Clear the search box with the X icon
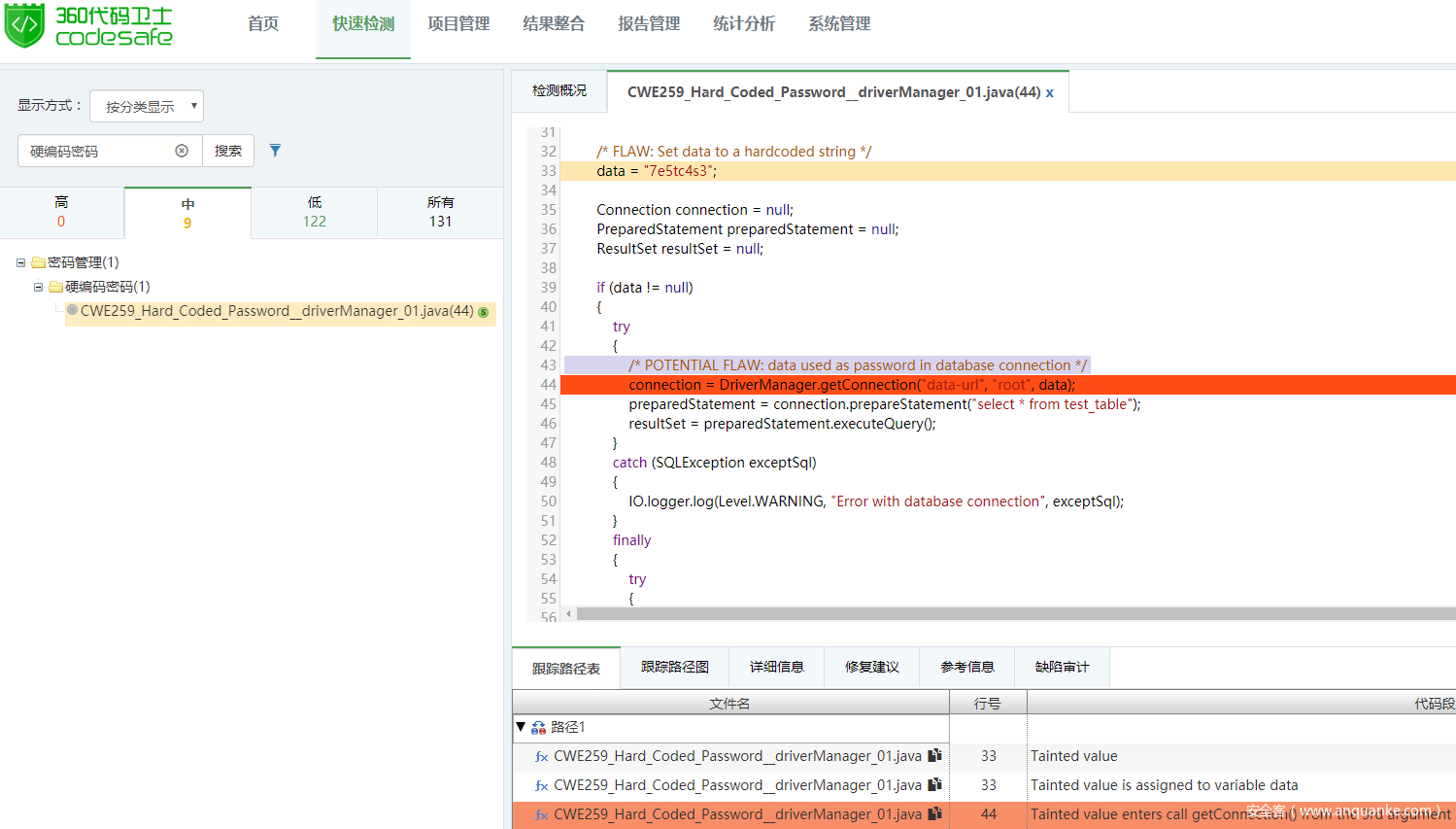Screen dimensions: 1456x829 pyautogui.click(x=182, y=151)
